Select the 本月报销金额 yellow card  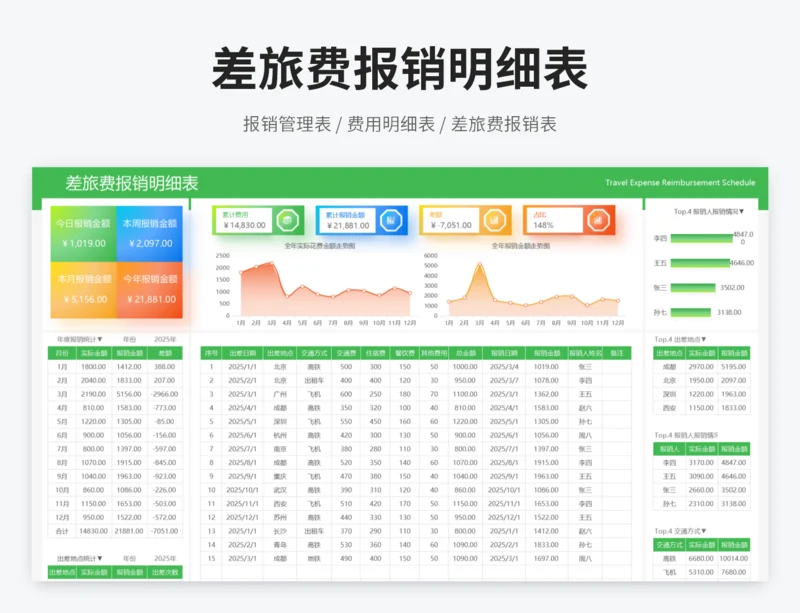tap(83, 290)
